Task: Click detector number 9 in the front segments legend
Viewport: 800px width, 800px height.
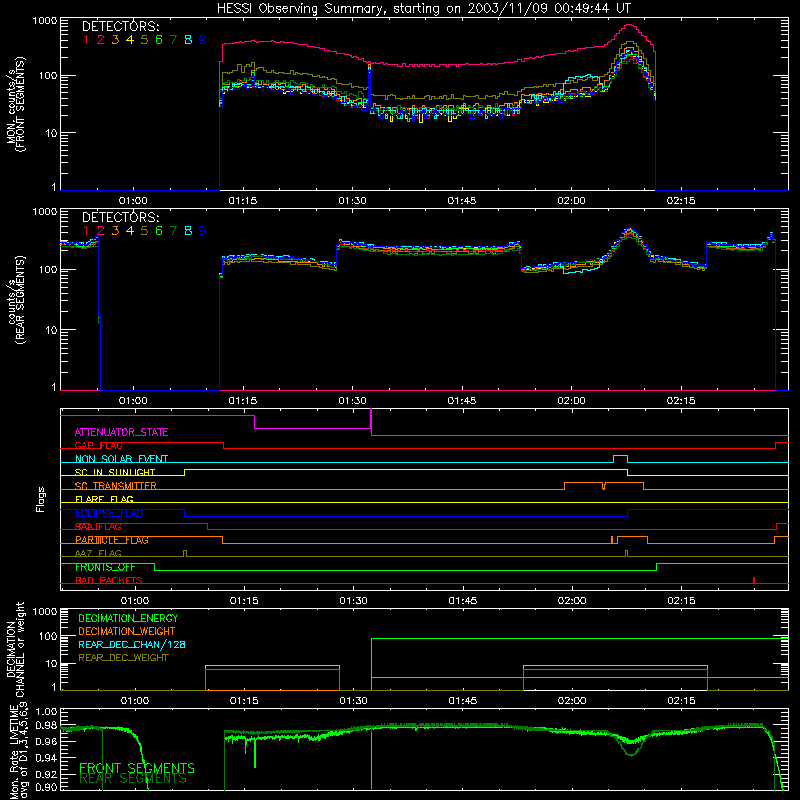Action: tap(203, 40)
